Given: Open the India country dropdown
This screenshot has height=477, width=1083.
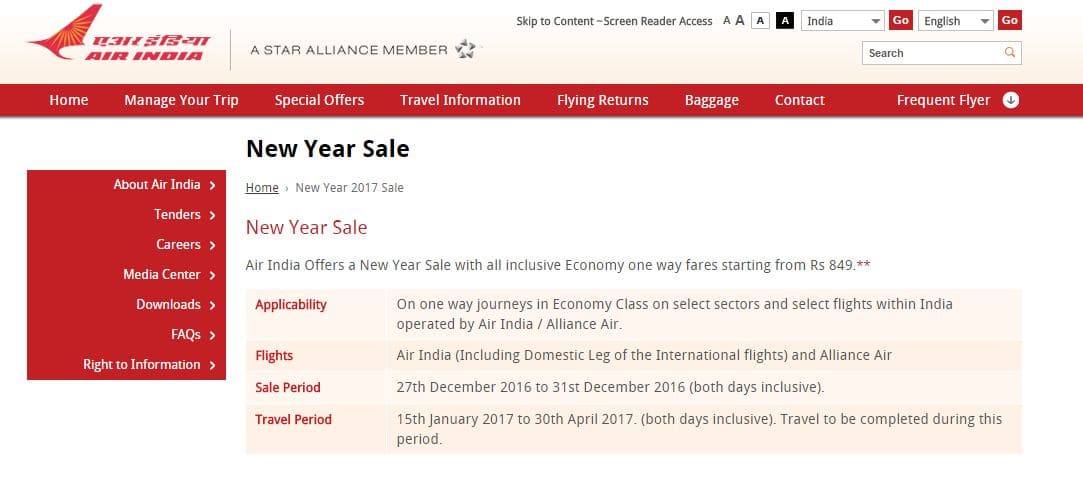Looking at the screenshot, I should coord(843,21).
